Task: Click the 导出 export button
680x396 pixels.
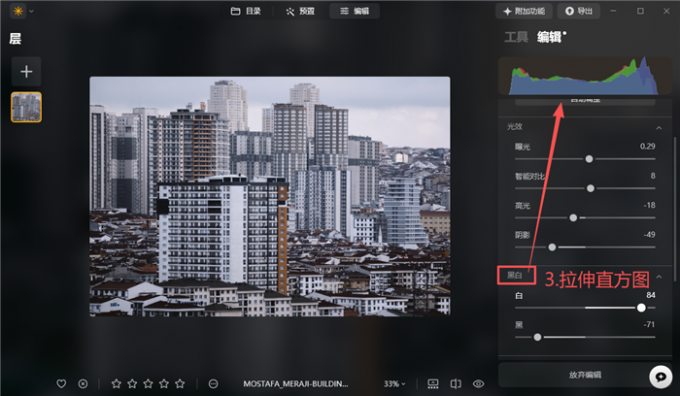Action: [579, 11]
